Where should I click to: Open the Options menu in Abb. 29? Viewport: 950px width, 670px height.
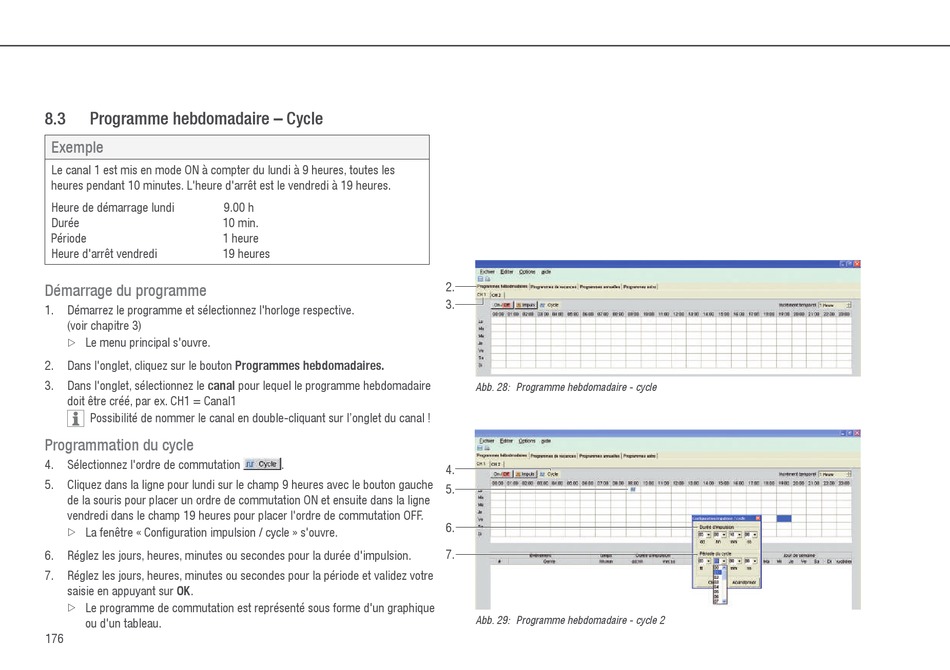[x=527, y=441]
